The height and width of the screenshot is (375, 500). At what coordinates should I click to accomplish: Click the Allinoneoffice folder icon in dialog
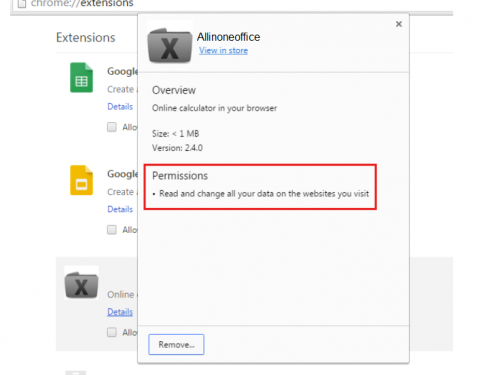(170, 45)
